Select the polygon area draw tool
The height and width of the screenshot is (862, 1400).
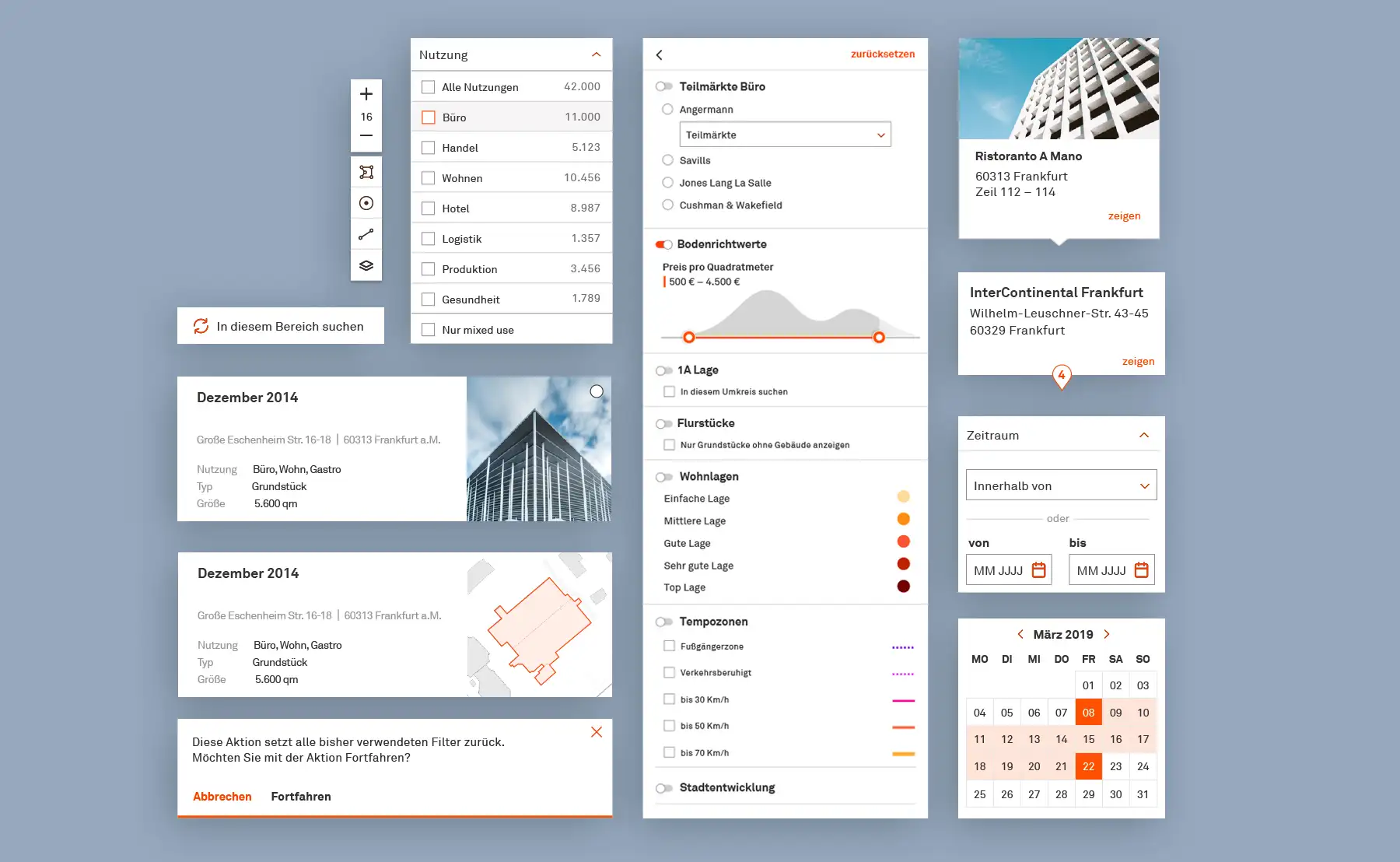[366, 172]
